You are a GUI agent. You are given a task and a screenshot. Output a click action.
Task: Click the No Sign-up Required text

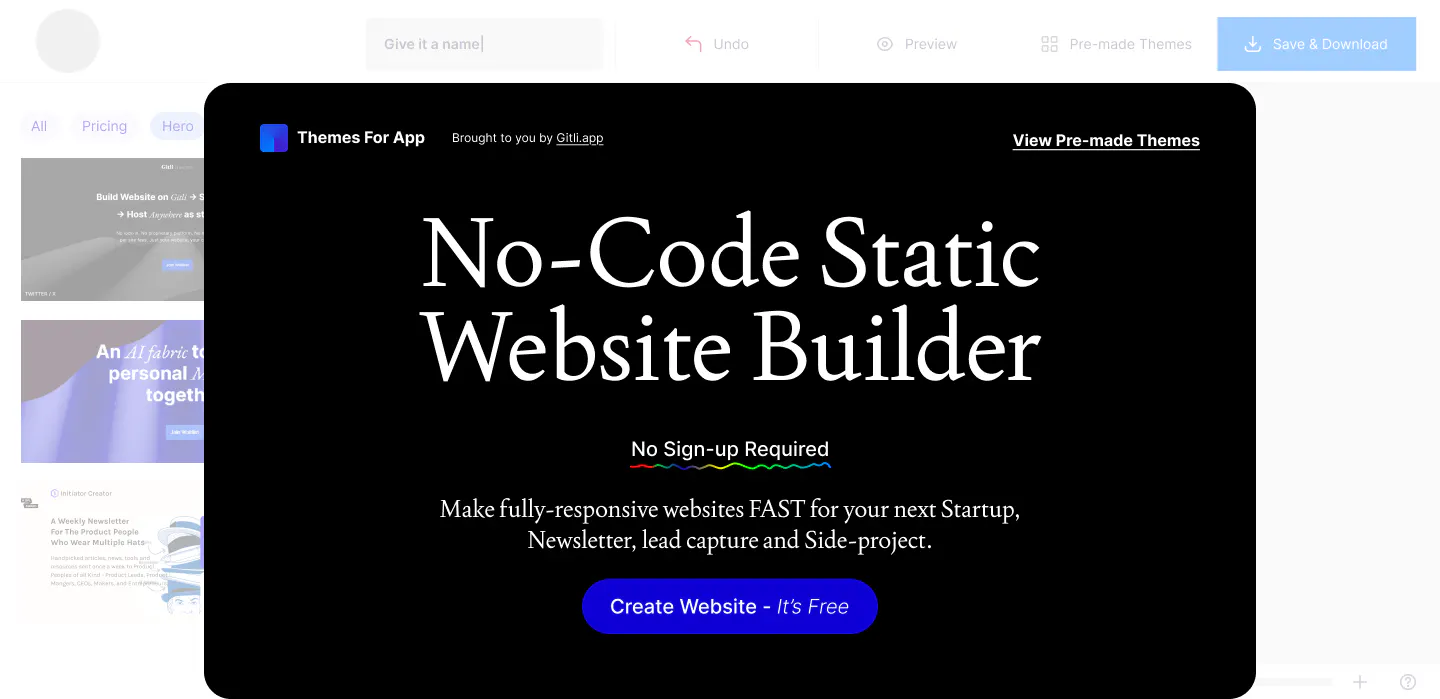coord(730,449)
